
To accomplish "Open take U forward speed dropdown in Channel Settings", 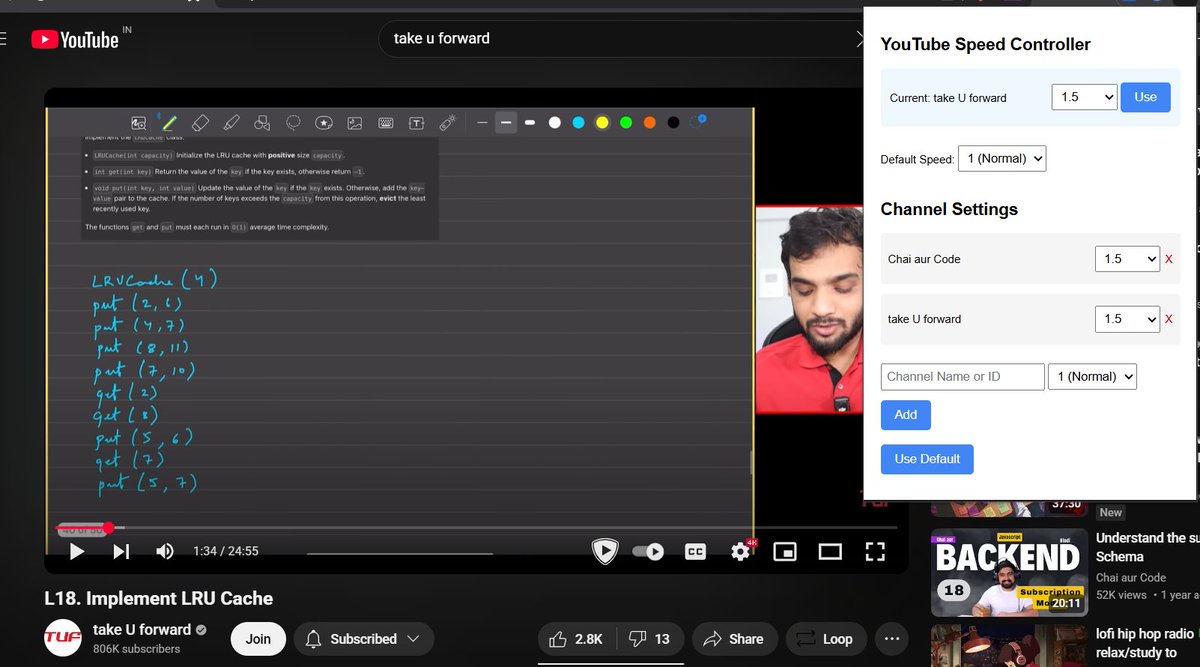I will pyautogui.click(x=1127, y=319).
